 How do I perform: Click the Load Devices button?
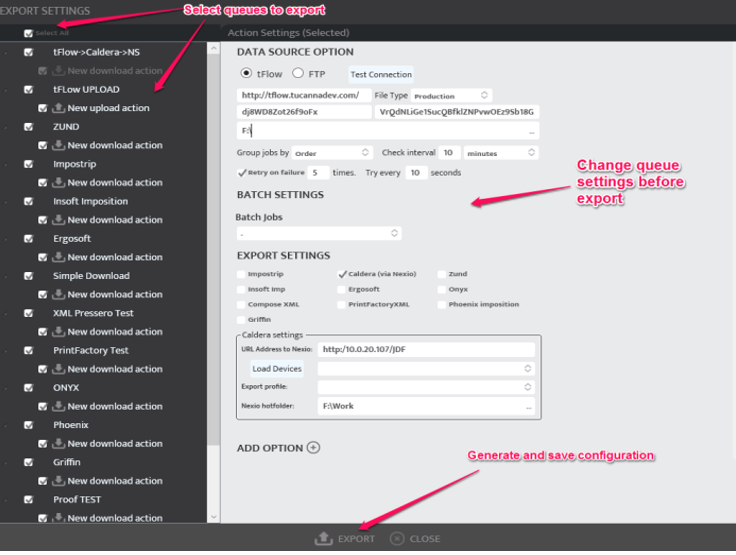tap(276, 369)
